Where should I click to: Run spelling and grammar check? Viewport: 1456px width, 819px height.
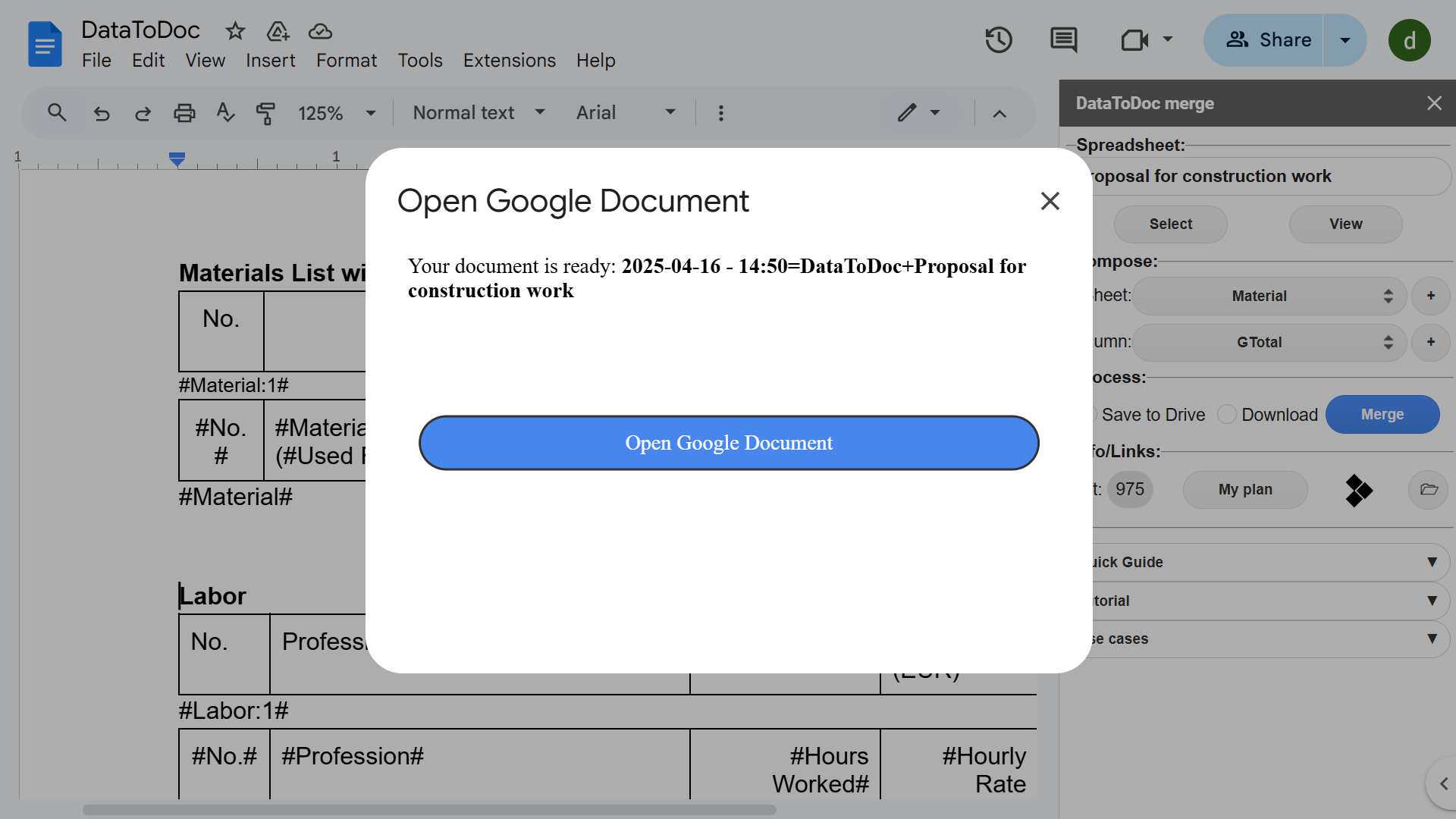pyautogui.click(x=225, y=113)
